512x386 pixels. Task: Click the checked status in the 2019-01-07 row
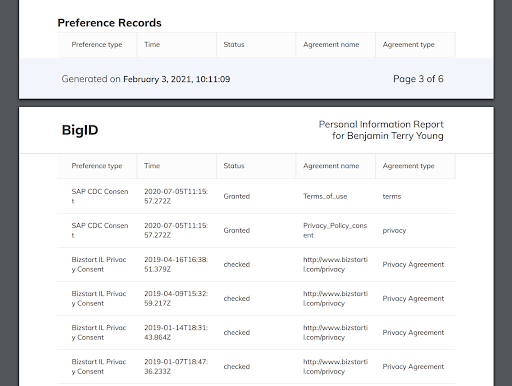pos(237,366)
